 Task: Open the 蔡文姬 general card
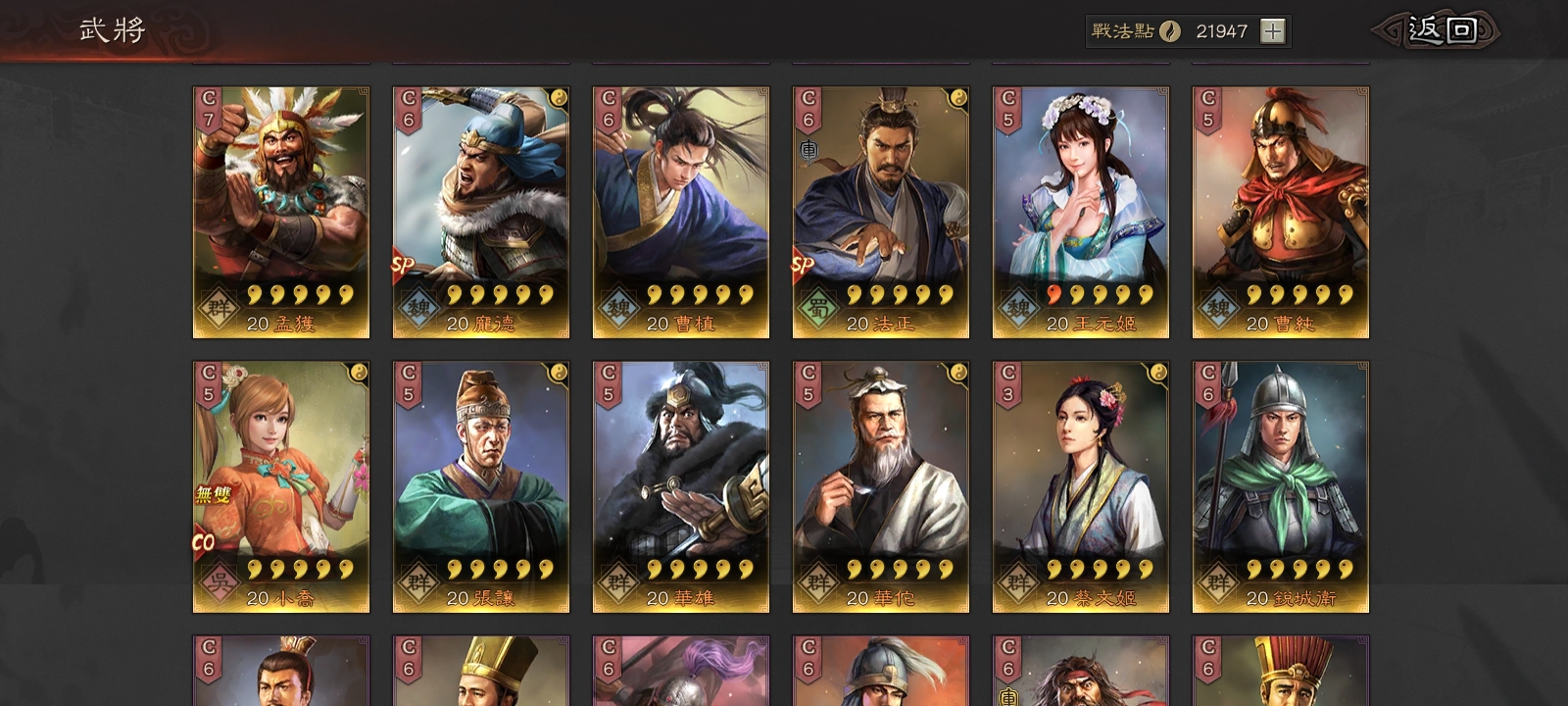pos(1081,487)
